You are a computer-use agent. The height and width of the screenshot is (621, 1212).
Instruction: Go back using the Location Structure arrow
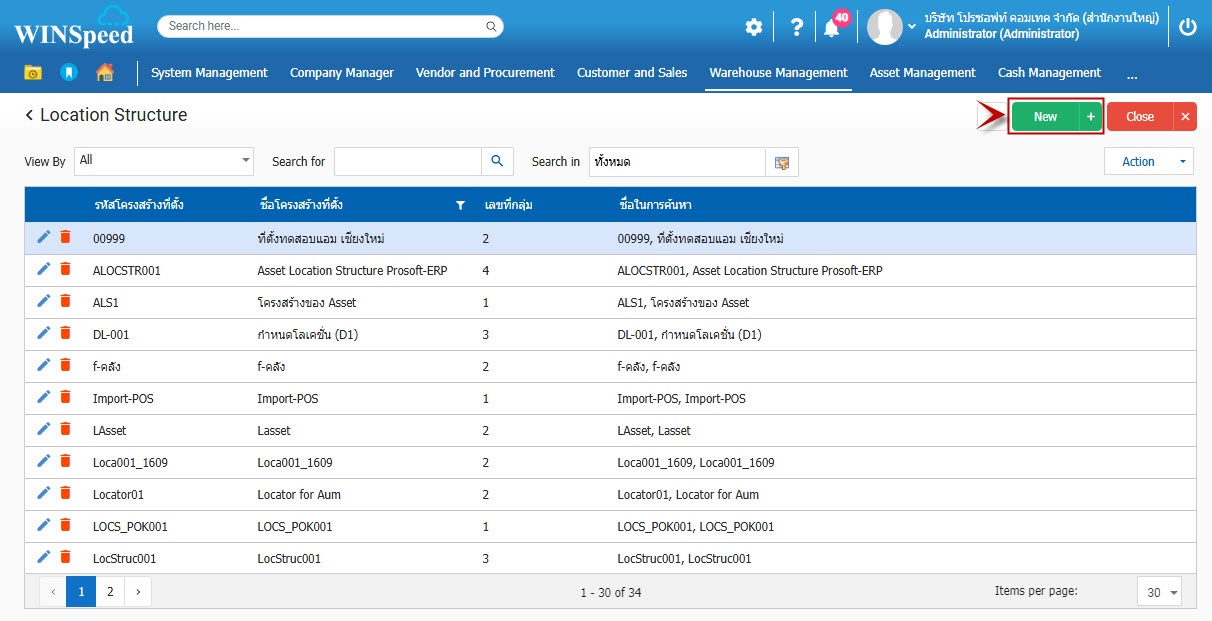29,115
